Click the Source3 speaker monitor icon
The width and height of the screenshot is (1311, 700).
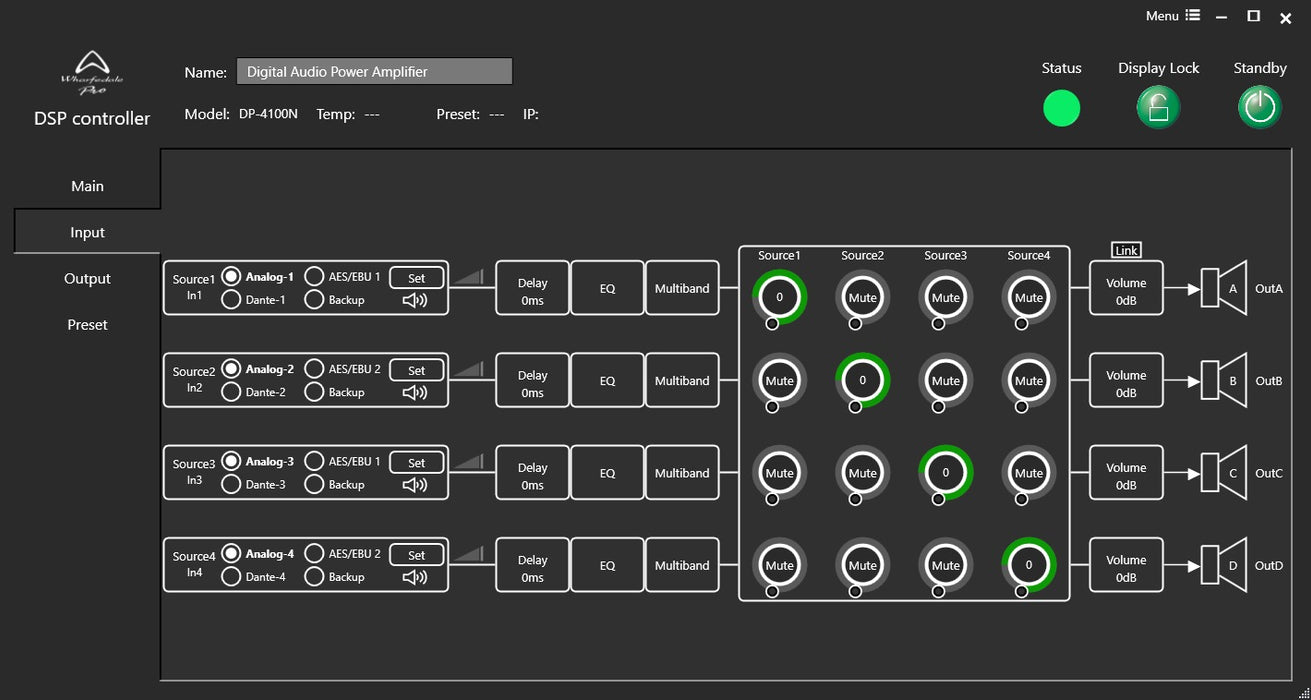pos(415,485)
